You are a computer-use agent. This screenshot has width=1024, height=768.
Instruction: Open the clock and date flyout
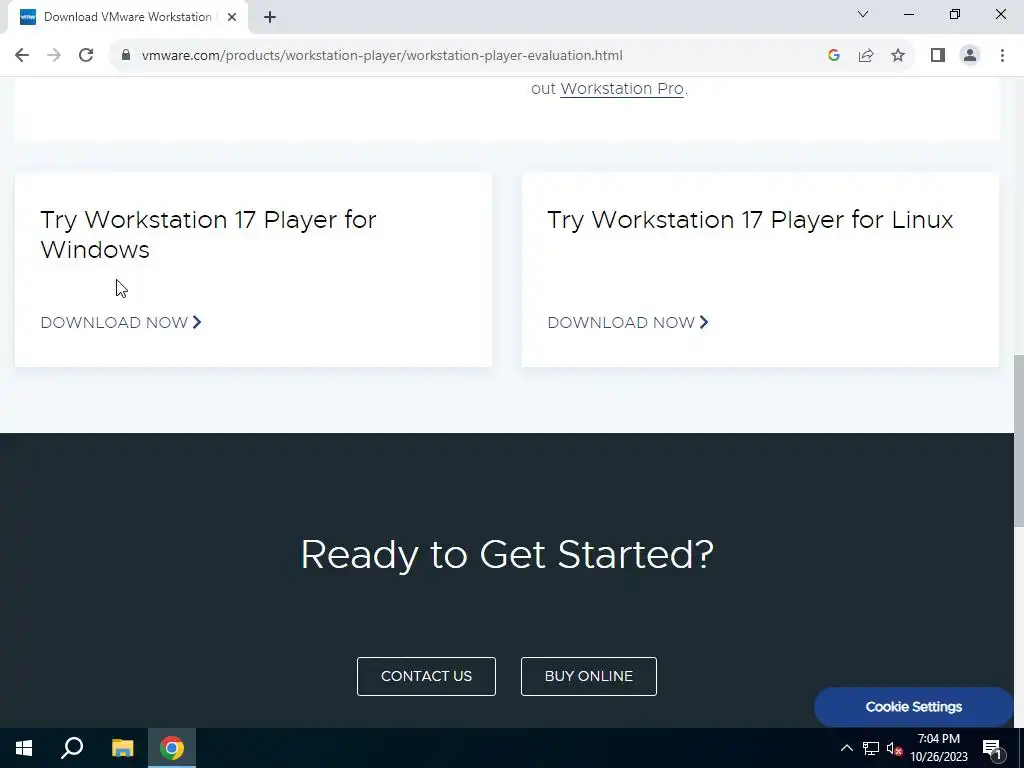tap(938, 748)
